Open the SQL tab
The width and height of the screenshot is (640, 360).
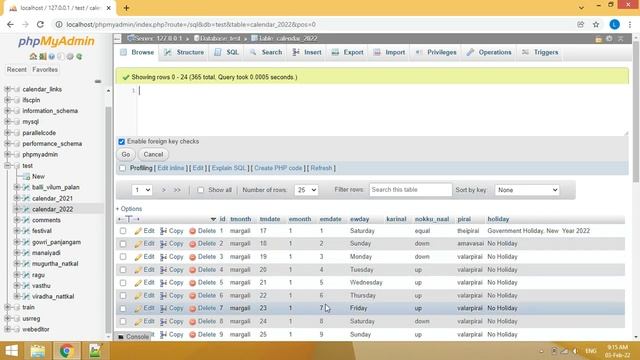point(227,53)
